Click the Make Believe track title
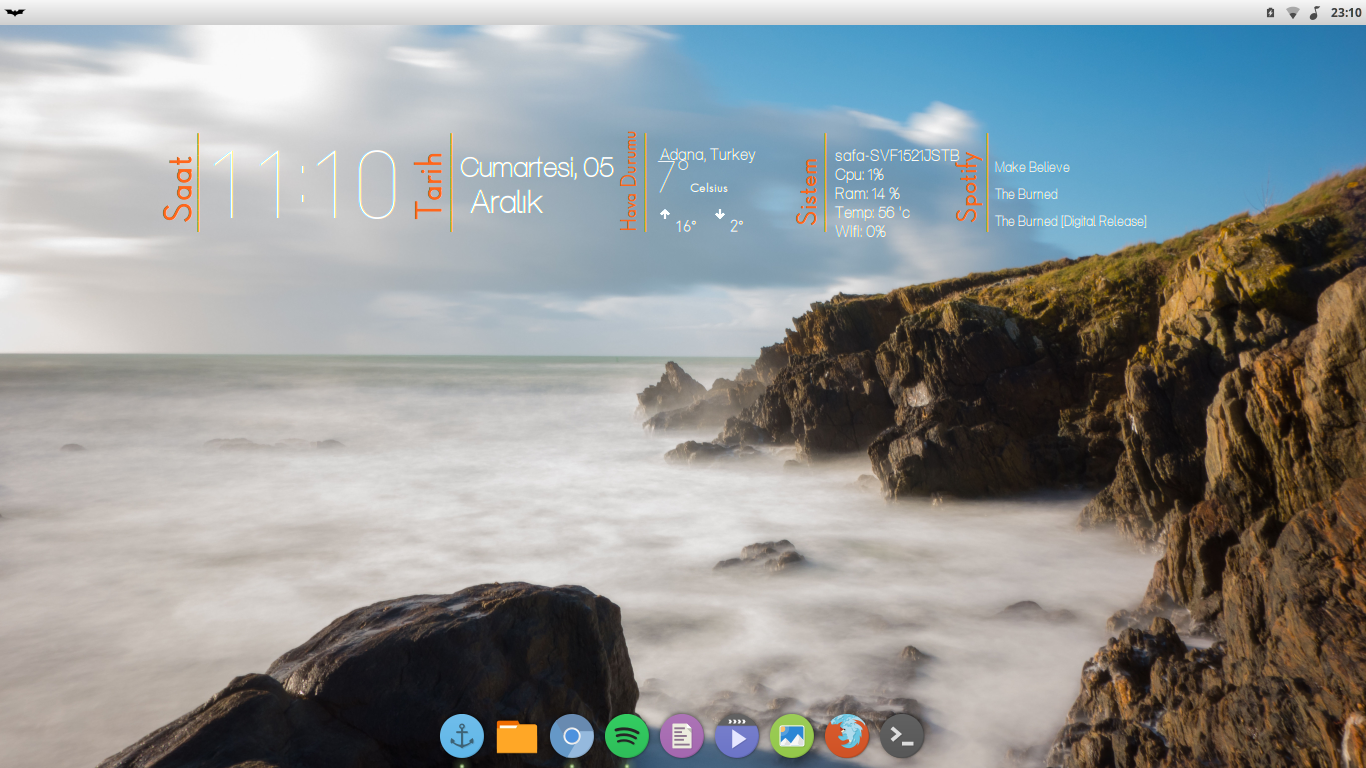 click(1032, 167)
